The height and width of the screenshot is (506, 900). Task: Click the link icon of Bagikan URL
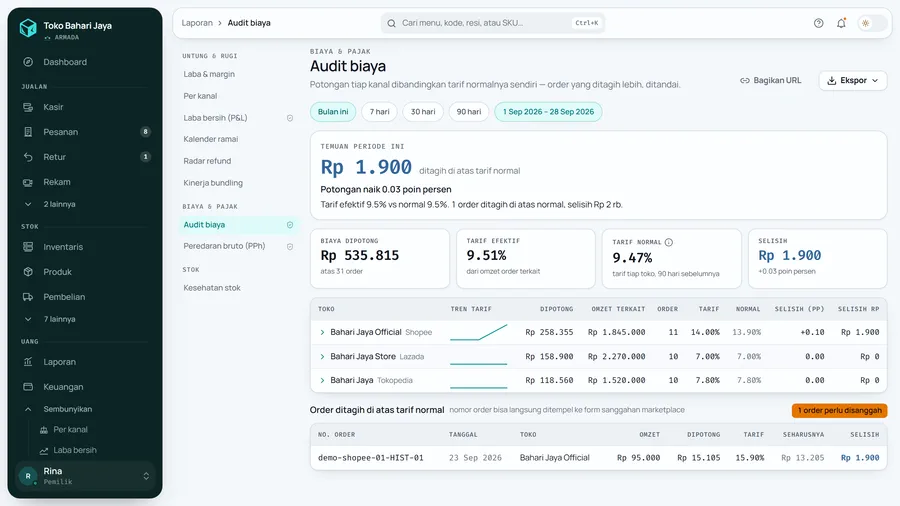(744, 81)
